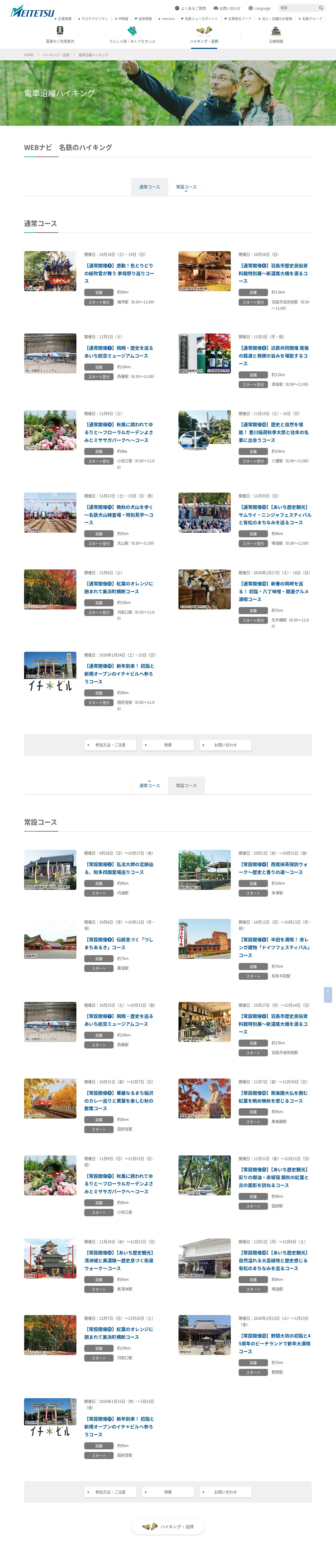Open 常設開催⓮ 野間大坊の初詣 course link

tap(275, 1344)
